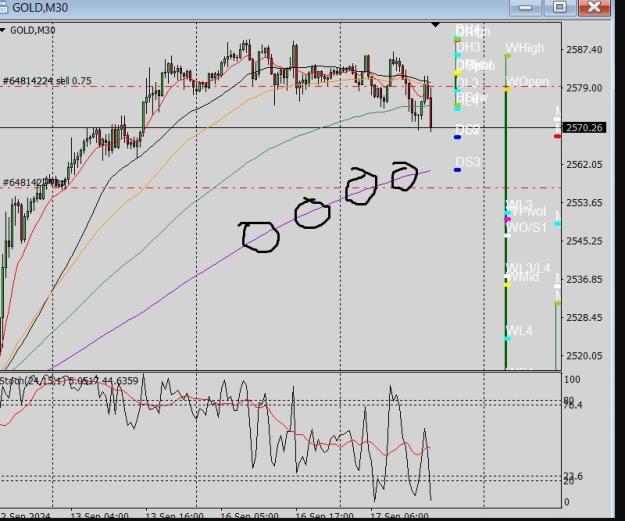This screenshot has width=625, height=521.
Task: Close the GOLD,M30 chart window
Action: [594, 7]
